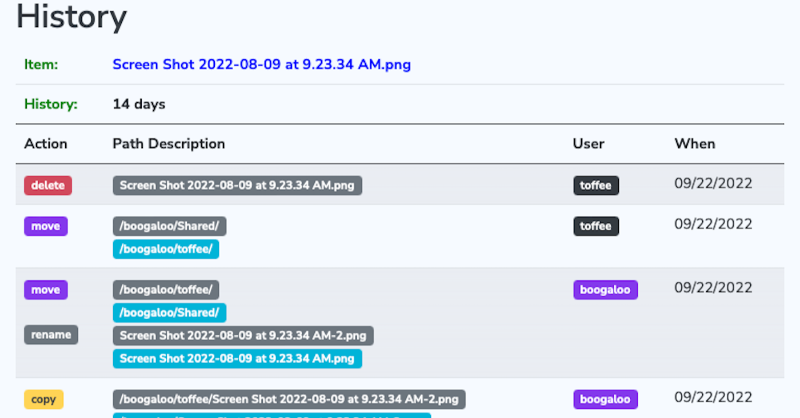Select boogaloo user badge in move/rename row
Screen dimensions: 800x418
click(x=605, y=290)
